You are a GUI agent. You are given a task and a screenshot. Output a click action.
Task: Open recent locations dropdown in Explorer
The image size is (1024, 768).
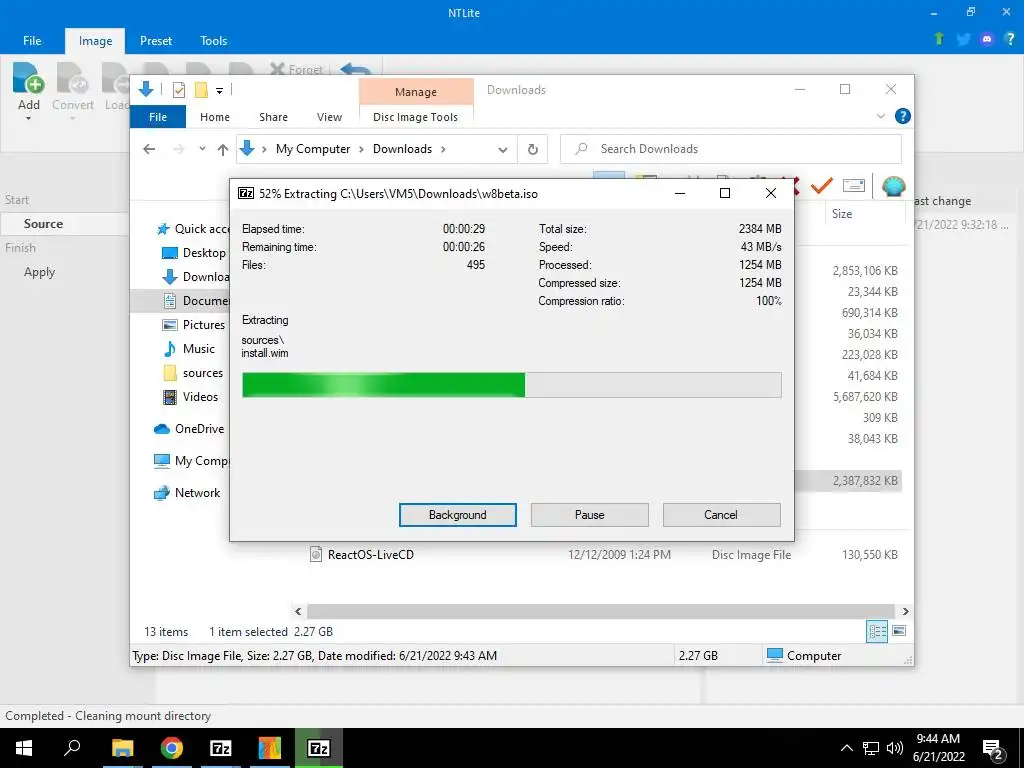(x=202, y=149)
